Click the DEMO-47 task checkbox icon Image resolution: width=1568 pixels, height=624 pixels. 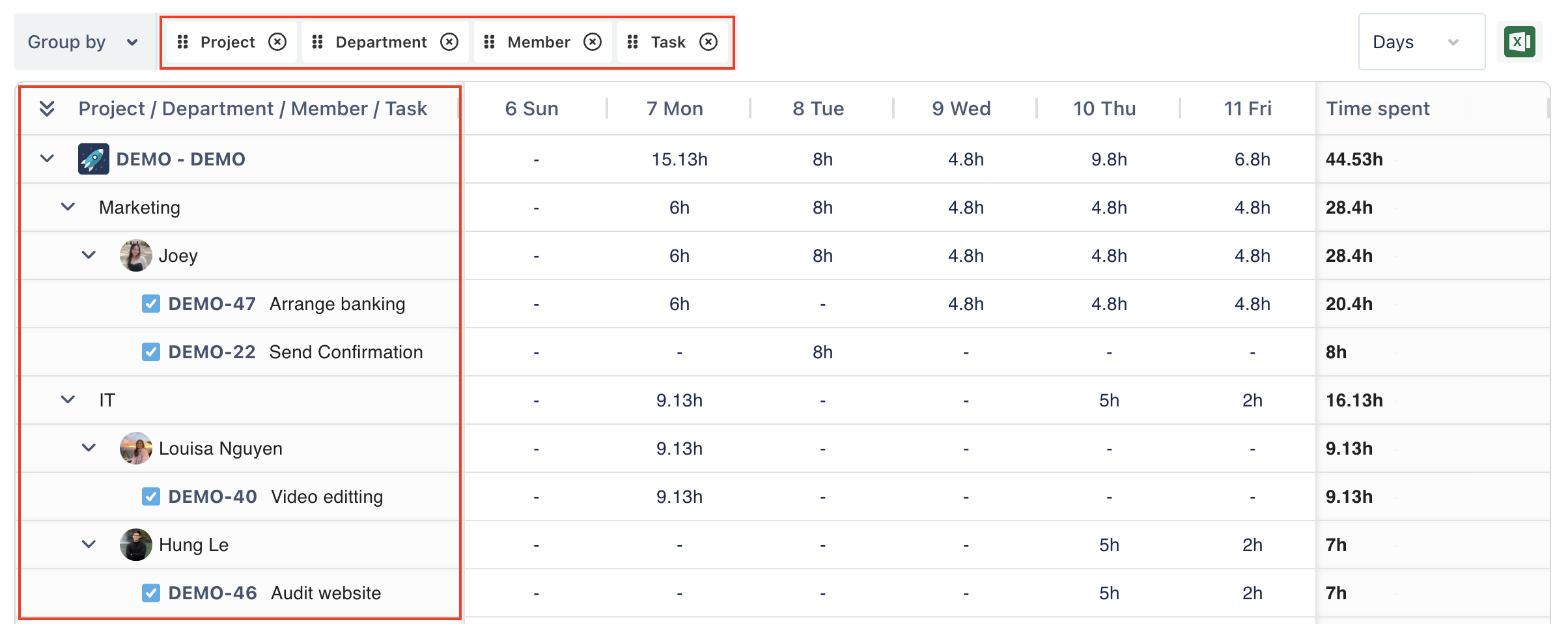click(x=151, y=304)
